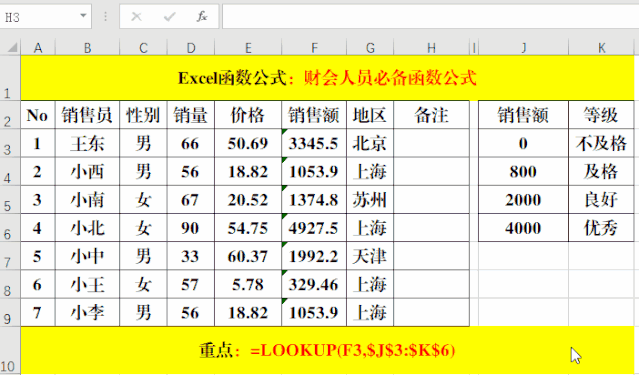Click price cell '50.69'
Viewport: 639px width, 375px height.
pyautogui.click(x=248, y=143)
